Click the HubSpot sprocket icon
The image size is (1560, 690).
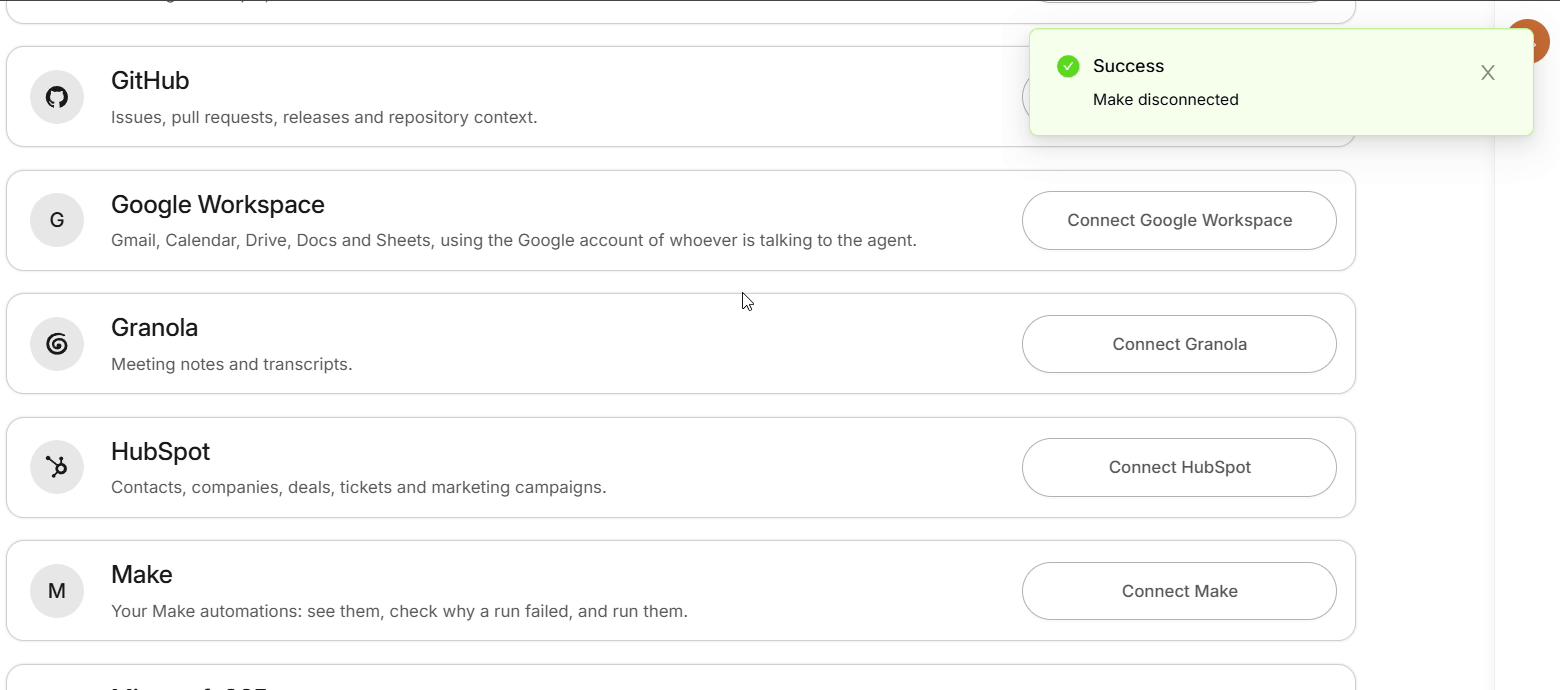57,467
